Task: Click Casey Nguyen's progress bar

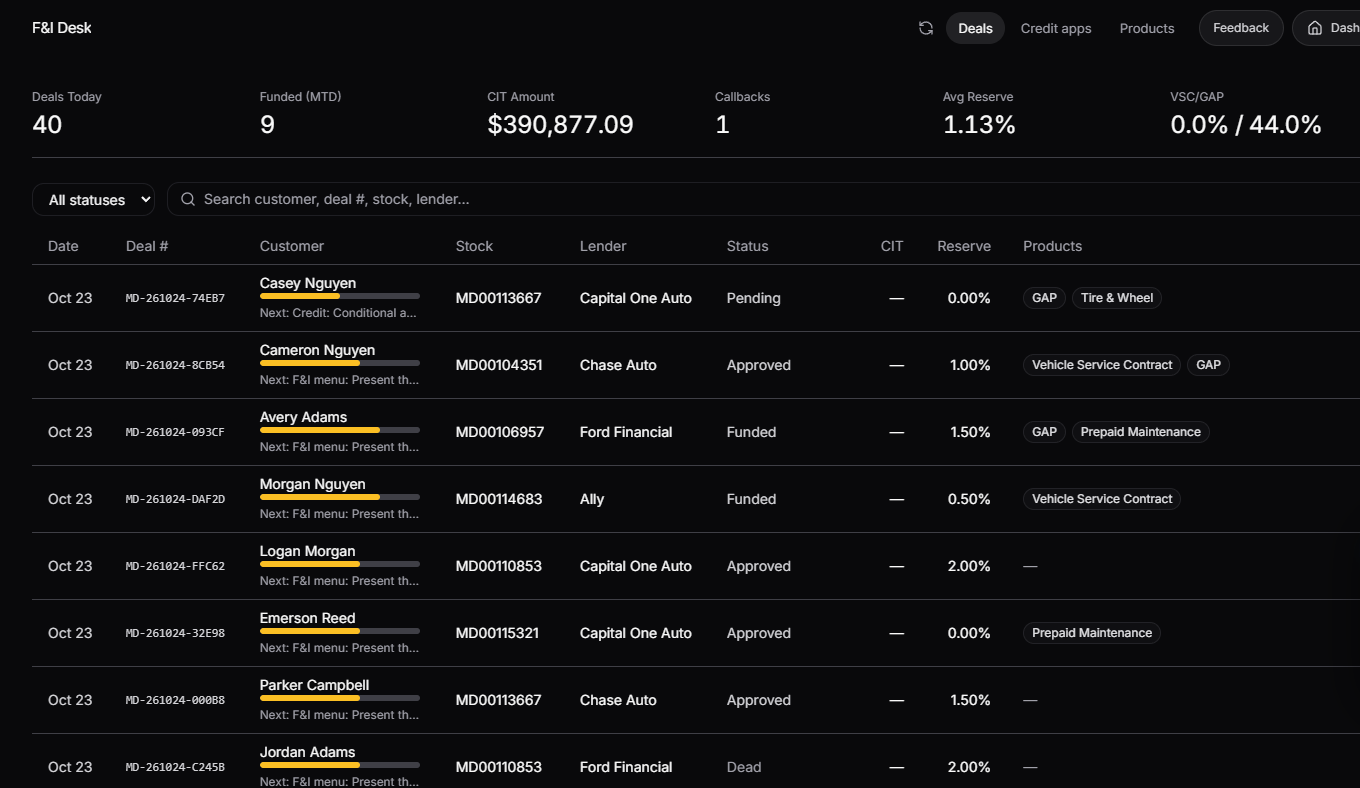Action: click(x=340, y=296)
